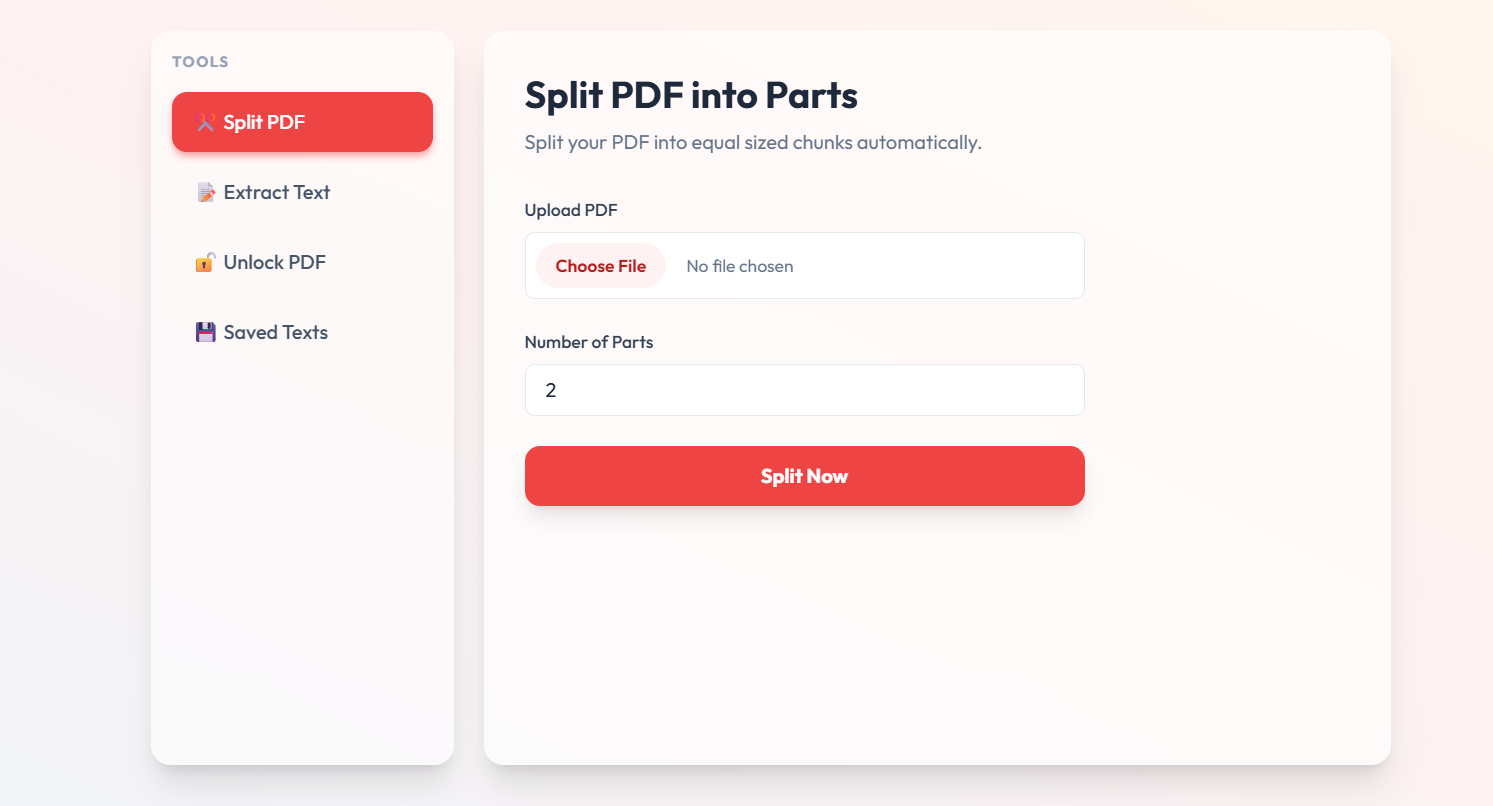Viewport: 1493px width, 806px height.
Task: Go to the Saved Texts label
Action: tap(276, 333)
